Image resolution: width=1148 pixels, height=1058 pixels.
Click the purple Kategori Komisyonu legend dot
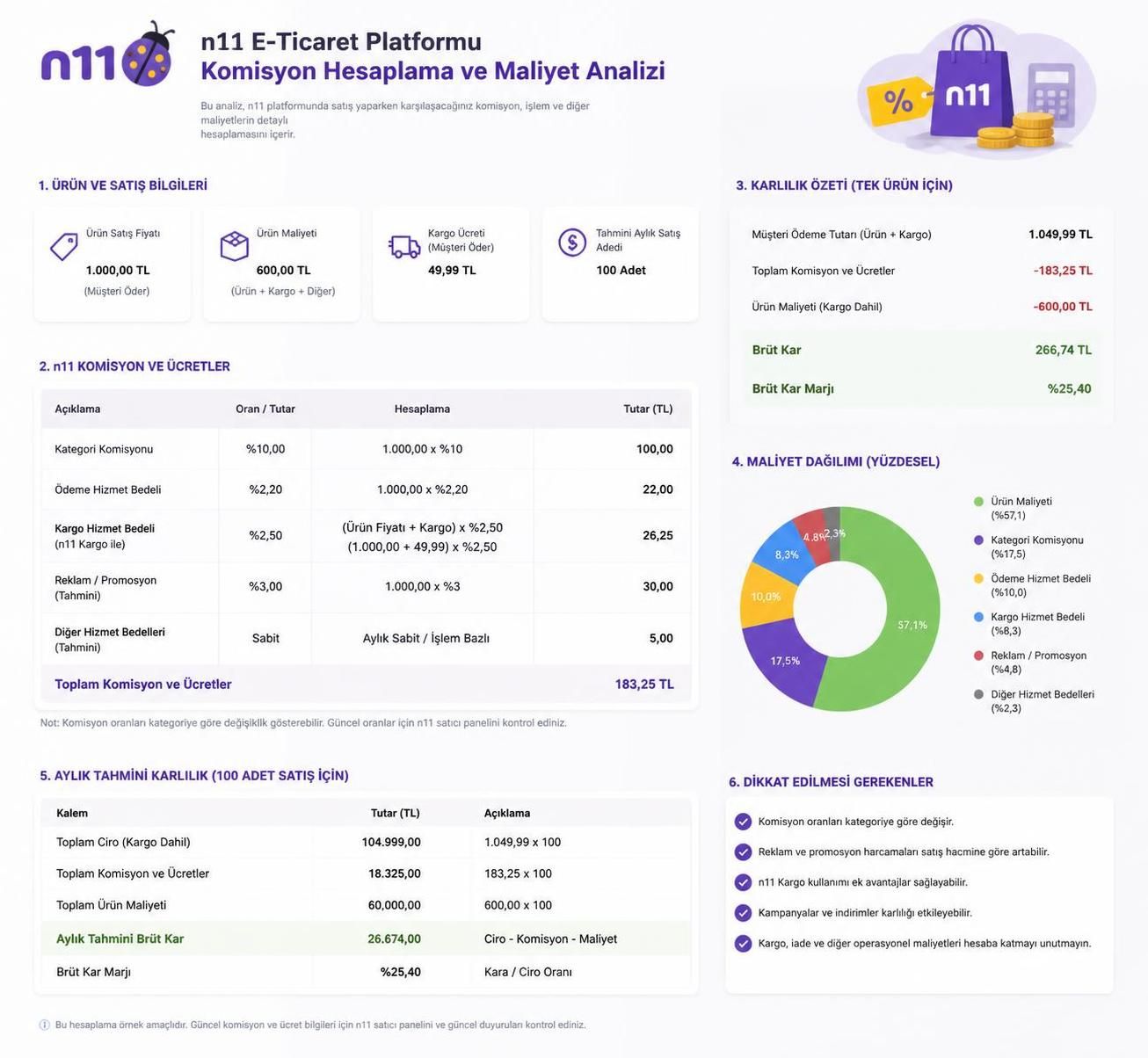[x=978, y=540]
